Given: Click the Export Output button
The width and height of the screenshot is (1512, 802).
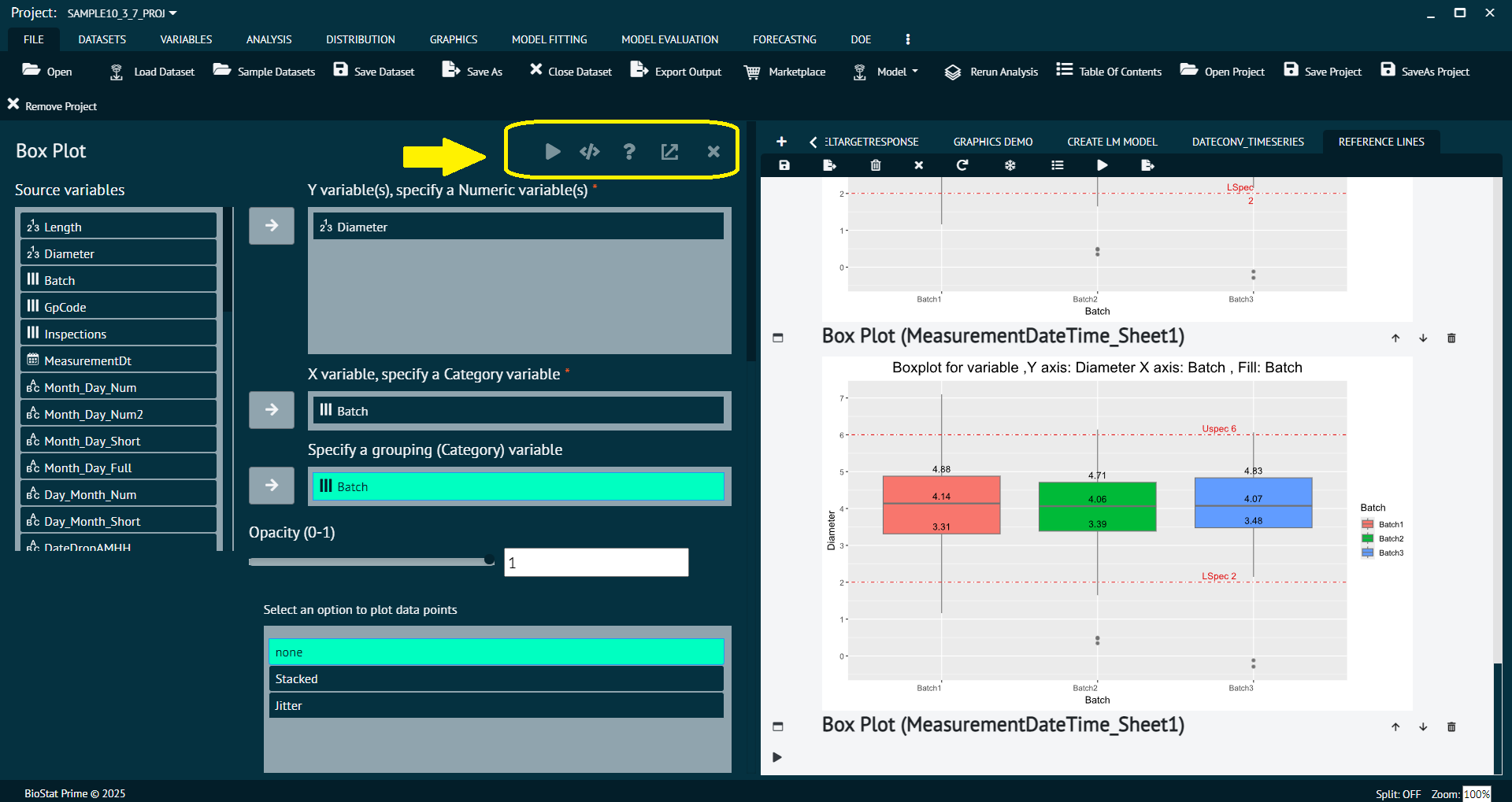Looking at the screenshot, I should pos(676,72).
